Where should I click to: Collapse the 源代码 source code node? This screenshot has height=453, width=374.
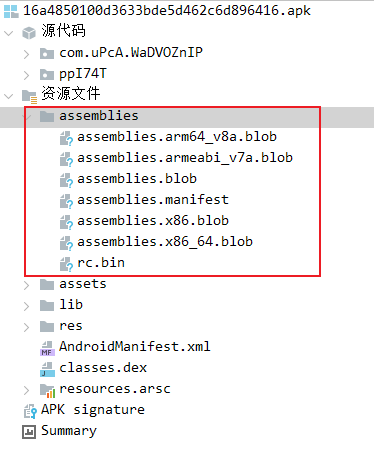(8, 33)
